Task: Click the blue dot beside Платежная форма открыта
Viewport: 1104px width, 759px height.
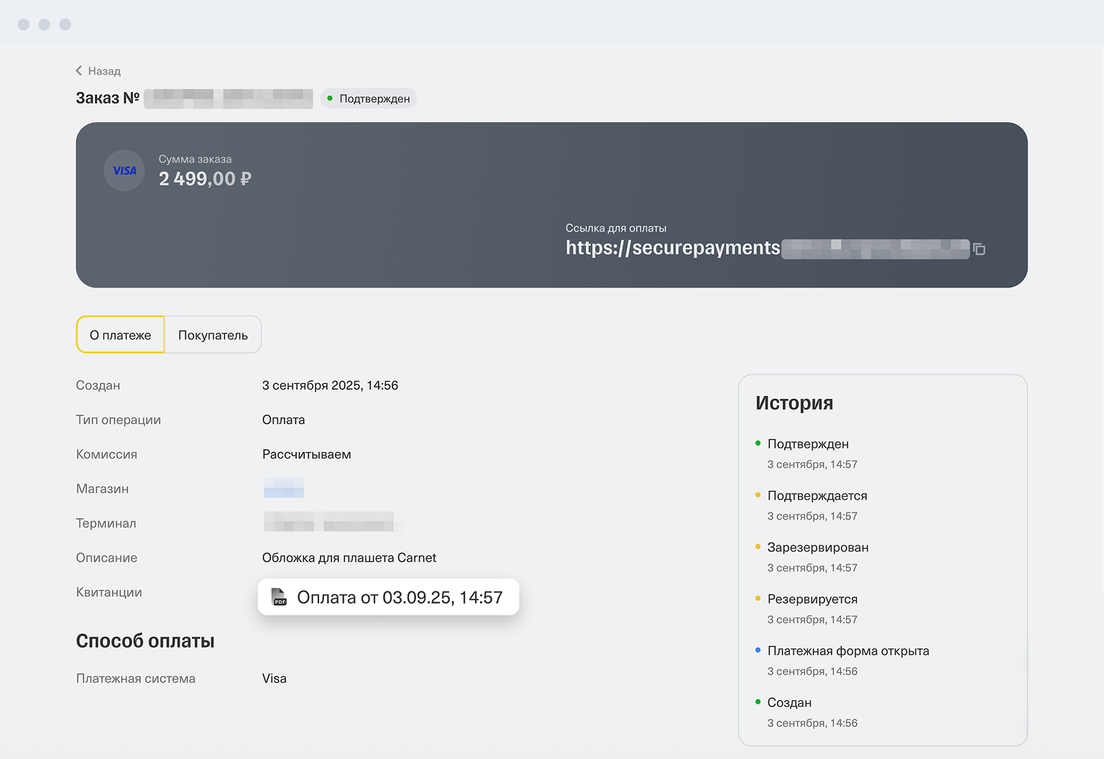Action: [x=758, y=650]
